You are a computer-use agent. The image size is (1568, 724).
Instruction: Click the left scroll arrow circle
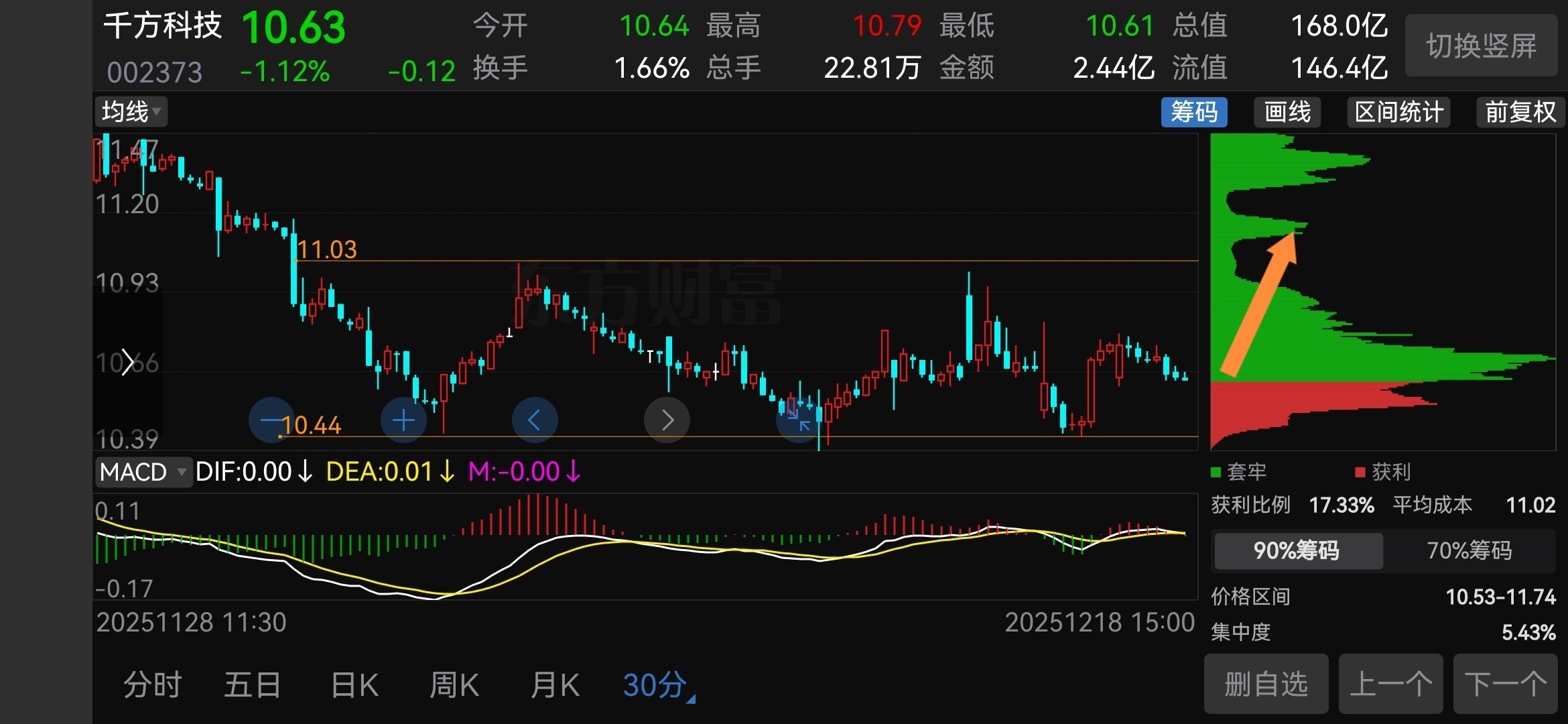(535, 420)
